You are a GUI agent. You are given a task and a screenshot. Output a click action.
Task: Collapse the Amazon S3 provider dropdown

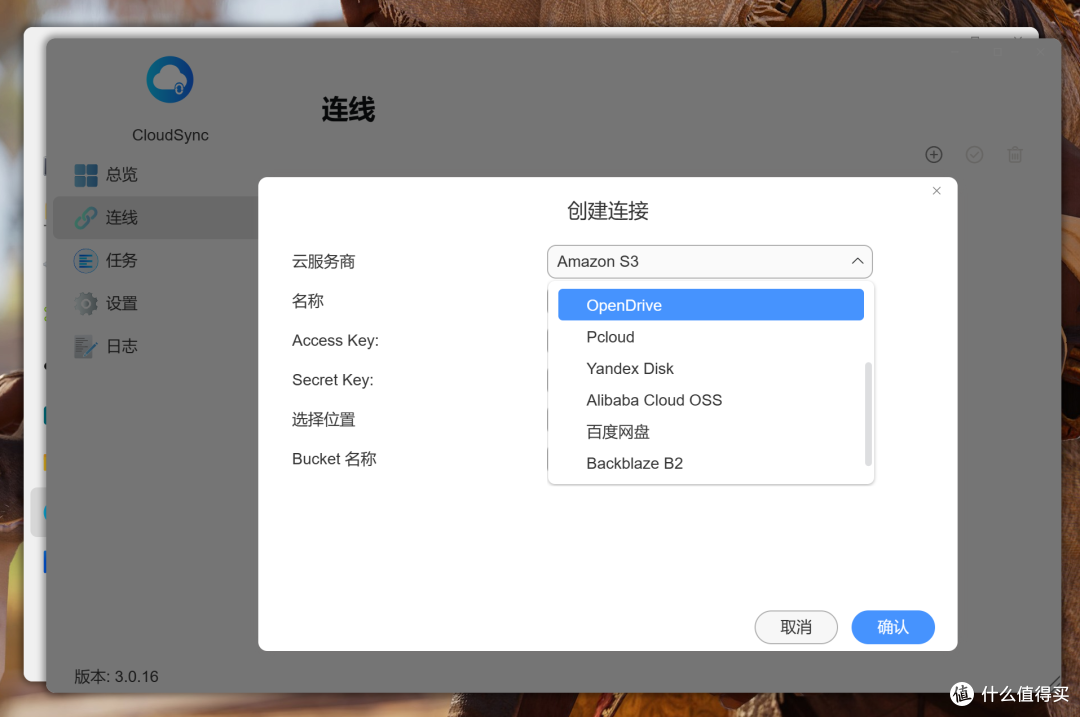[x=709, y=262]
